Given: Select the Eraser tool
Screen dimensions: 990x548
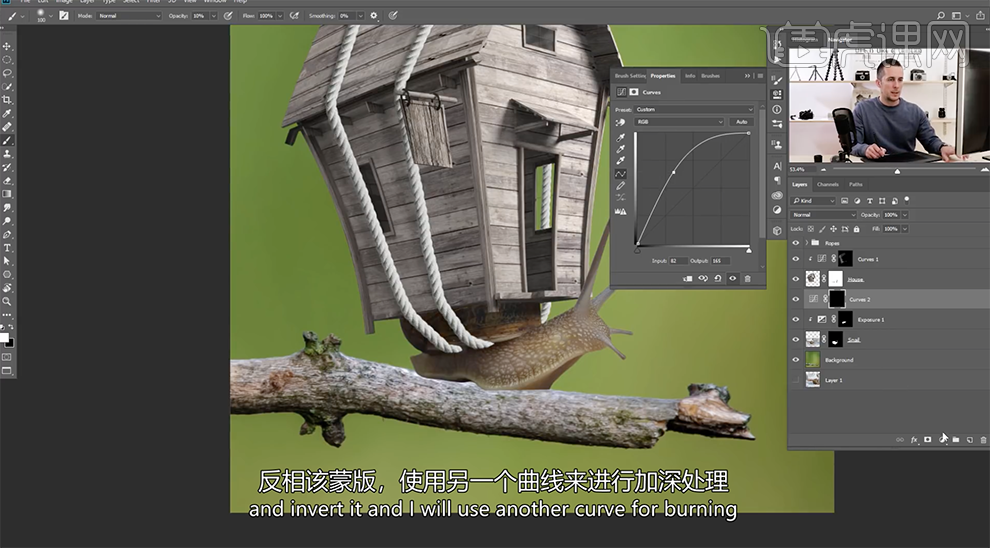Looking at the screenshot, I should click(x=7, y=181).
